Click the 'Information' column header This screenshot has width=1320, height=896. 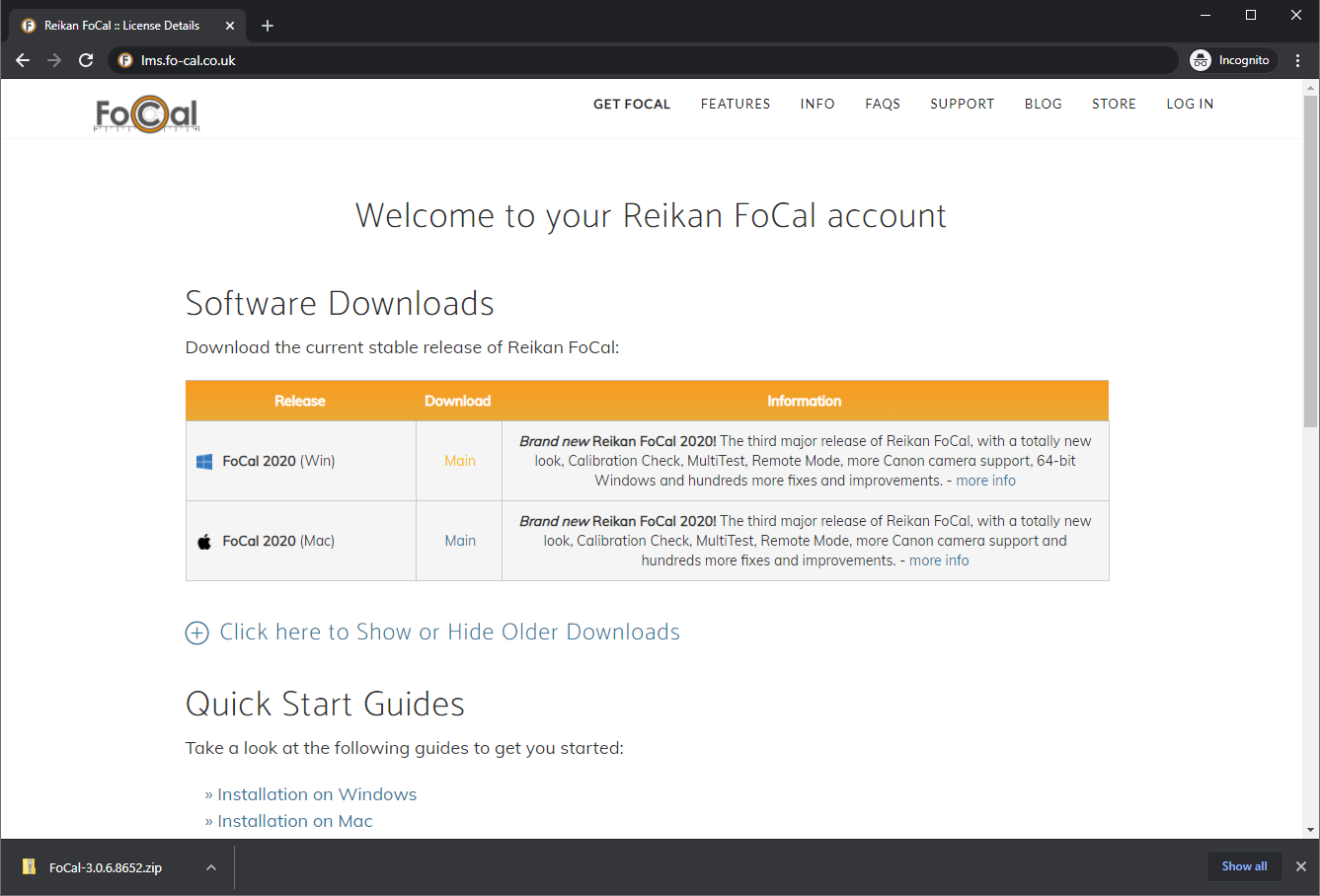[x=805, y=401]
